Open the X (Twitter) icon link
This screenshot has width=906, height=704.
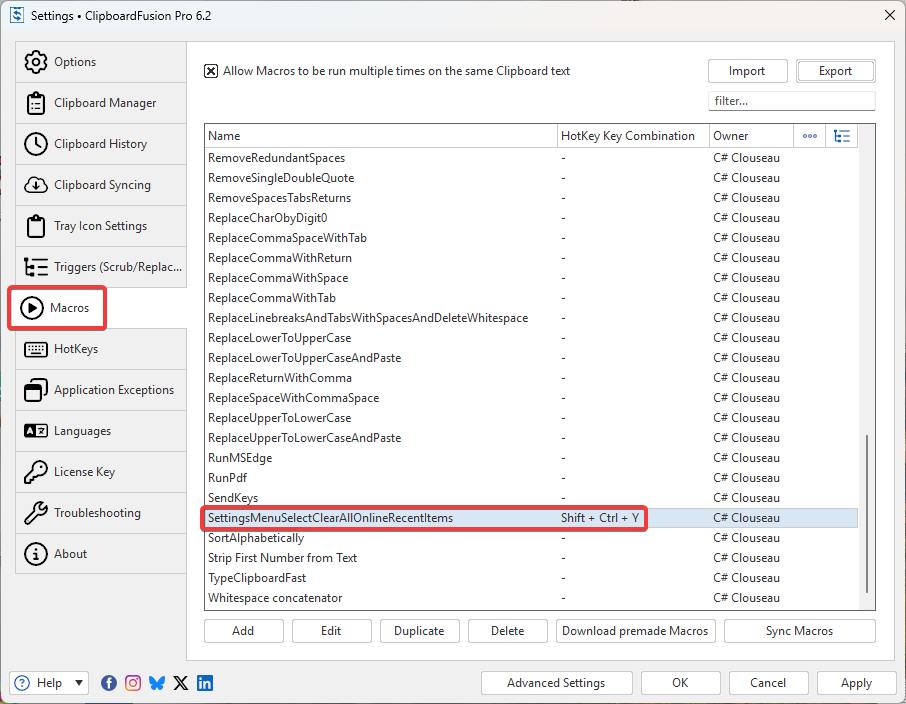pos(181,683)
